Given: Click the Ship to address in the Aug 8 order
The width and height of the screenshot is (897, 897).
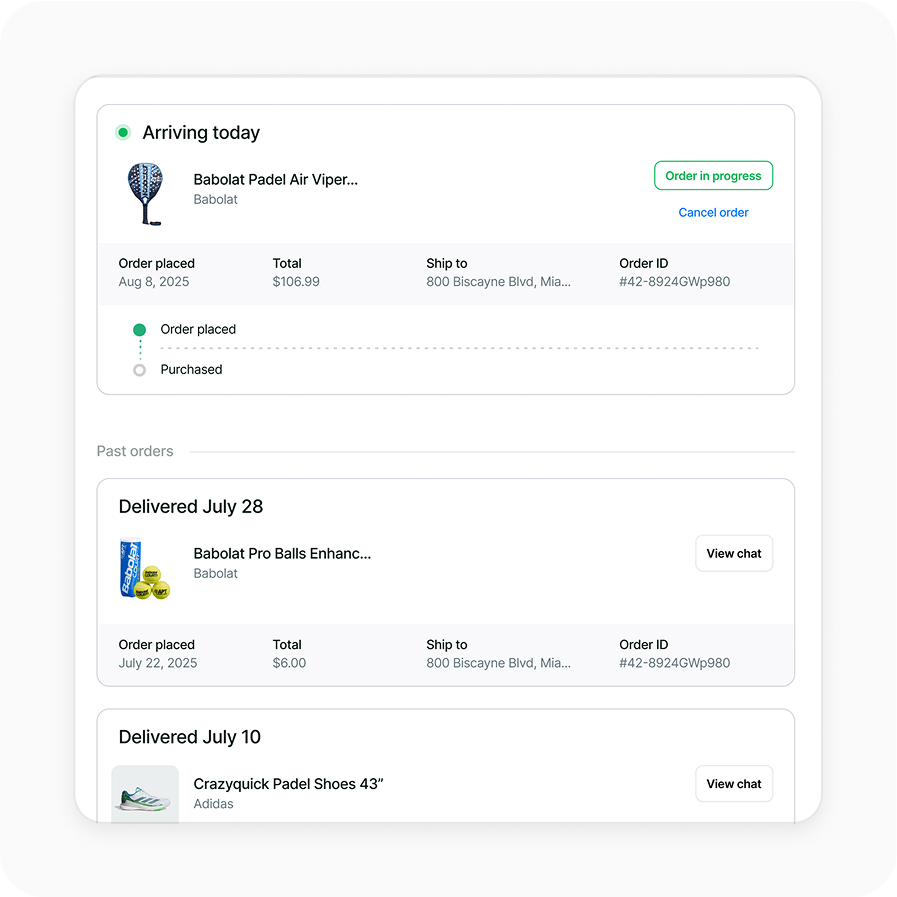Looking at the screenshot, I should (x=498, y=282).
